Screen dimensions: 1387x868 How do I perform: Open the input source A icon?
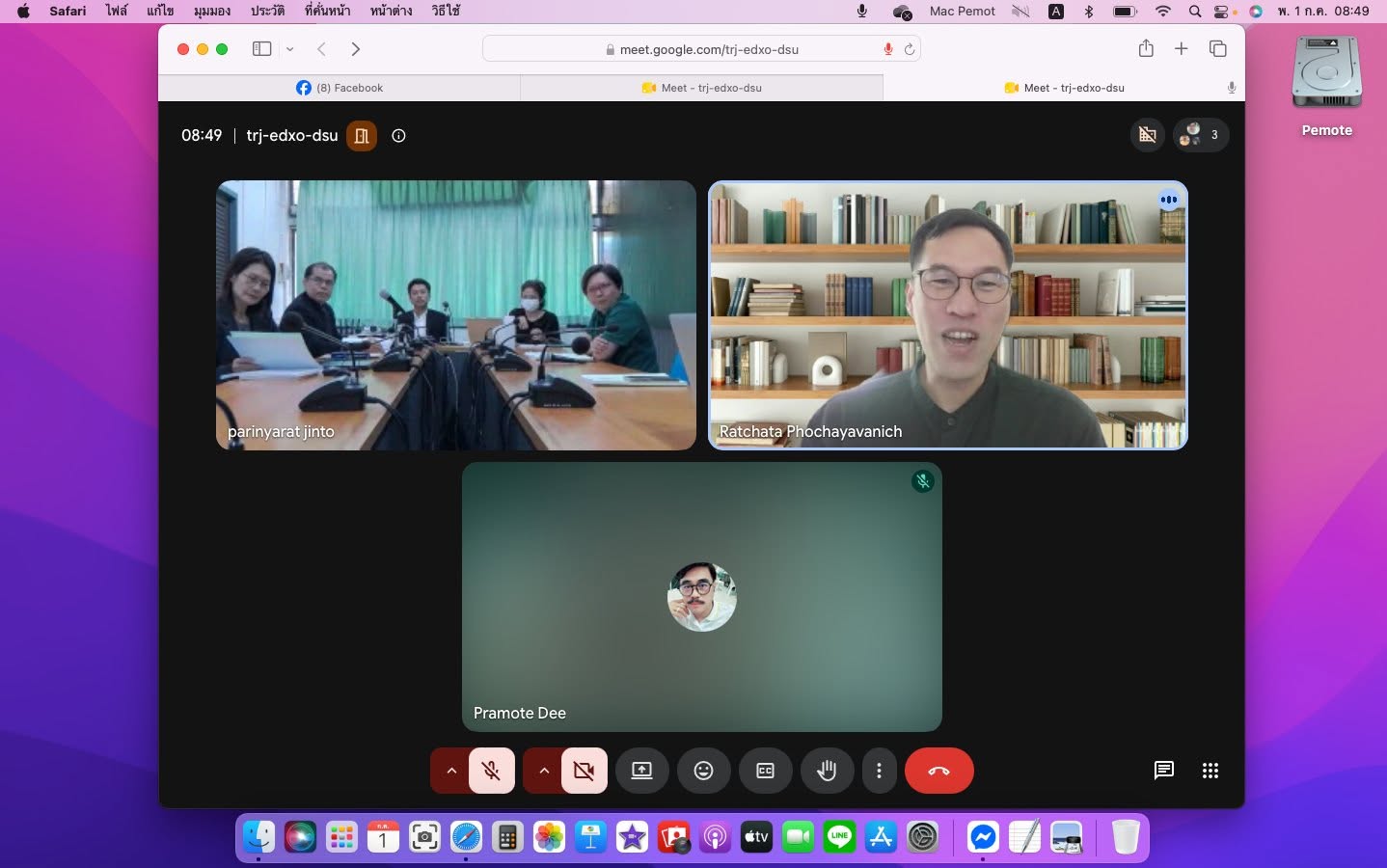click(x=1056, y=11)
